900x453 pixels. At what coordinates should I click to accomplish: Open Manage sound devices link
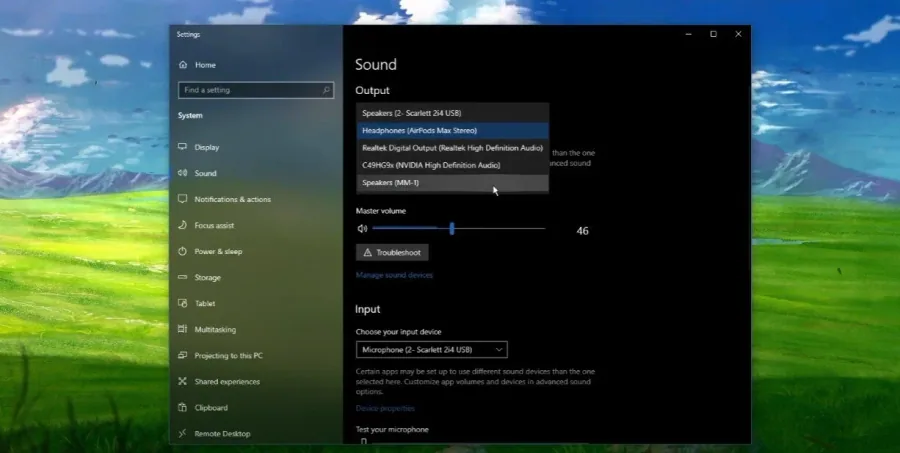pyautogui.click(x=394, y=275)
